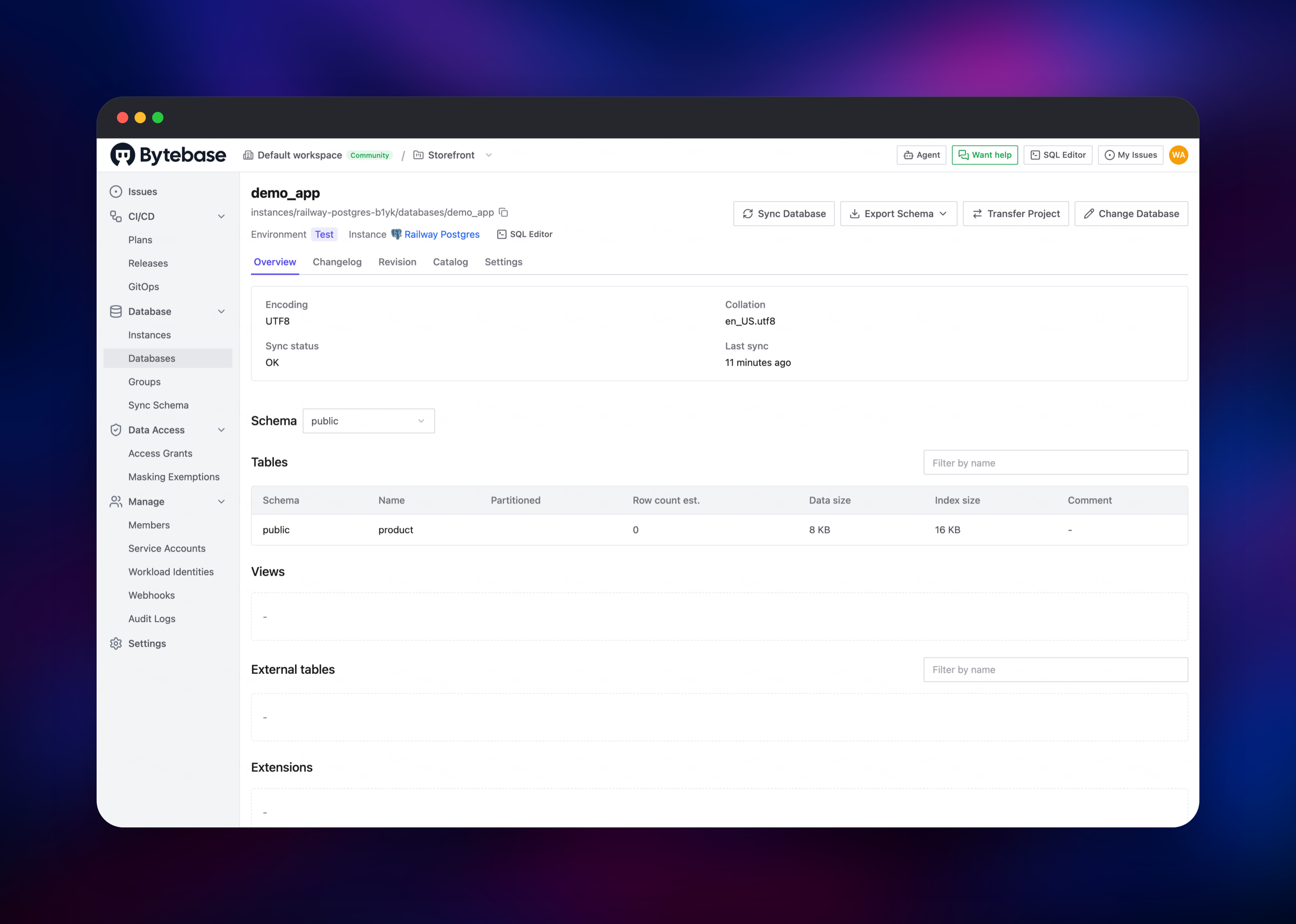Click the Manage users icon
Image resolution: width=1296 pixels, height=924 pixels.
116,501
